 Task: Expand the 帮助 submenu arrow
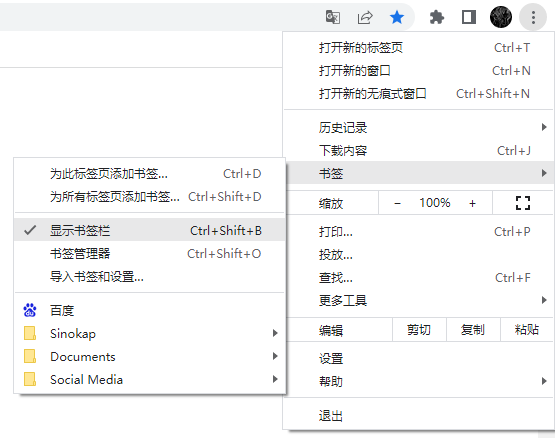pos(544,381)
